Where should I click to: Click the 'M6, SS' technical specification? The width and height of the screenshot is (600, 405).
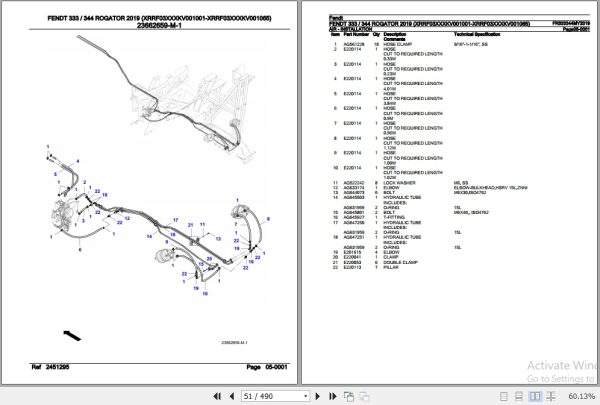(461, 183)
